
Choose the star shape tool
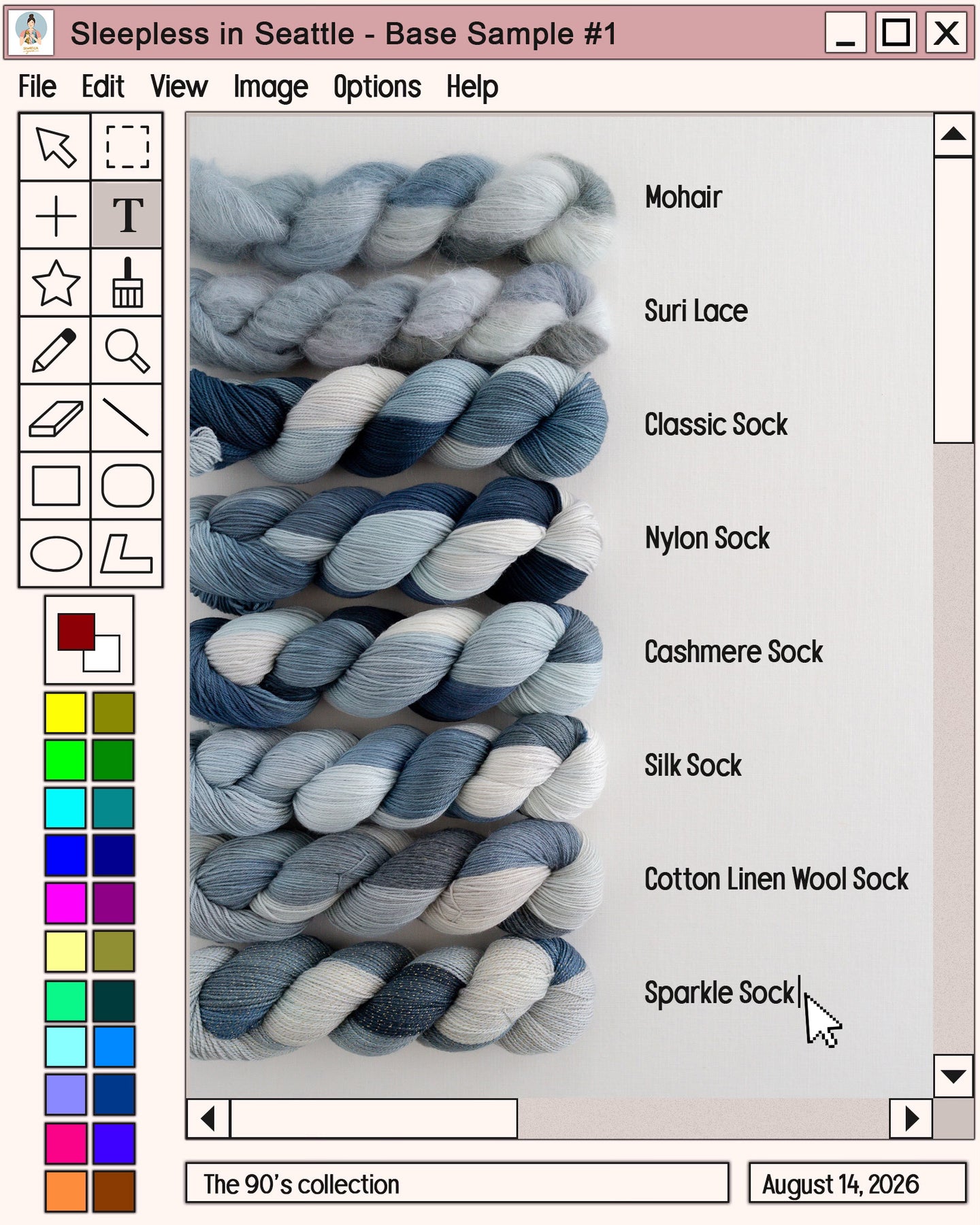coord(55,282)
